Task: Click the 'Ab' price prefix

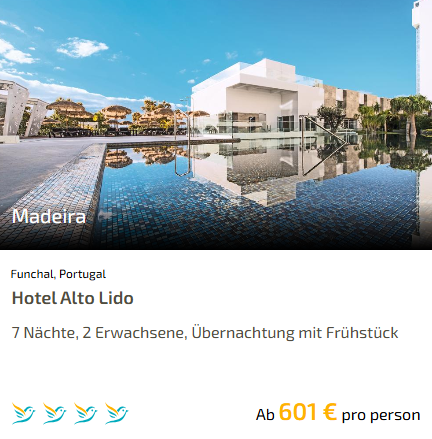Action: (x=265, y=415)
